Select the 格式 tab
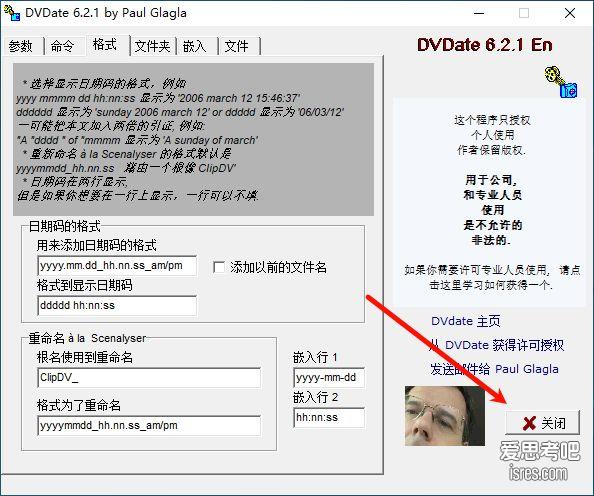594x496 pixels. (105, 45)
